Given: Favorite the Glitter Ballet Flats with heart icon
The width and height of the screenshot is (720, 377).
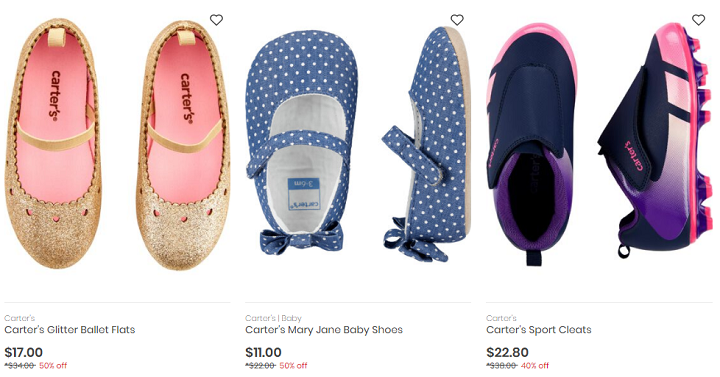Looking at the screenshot, I should coord(216,20).
